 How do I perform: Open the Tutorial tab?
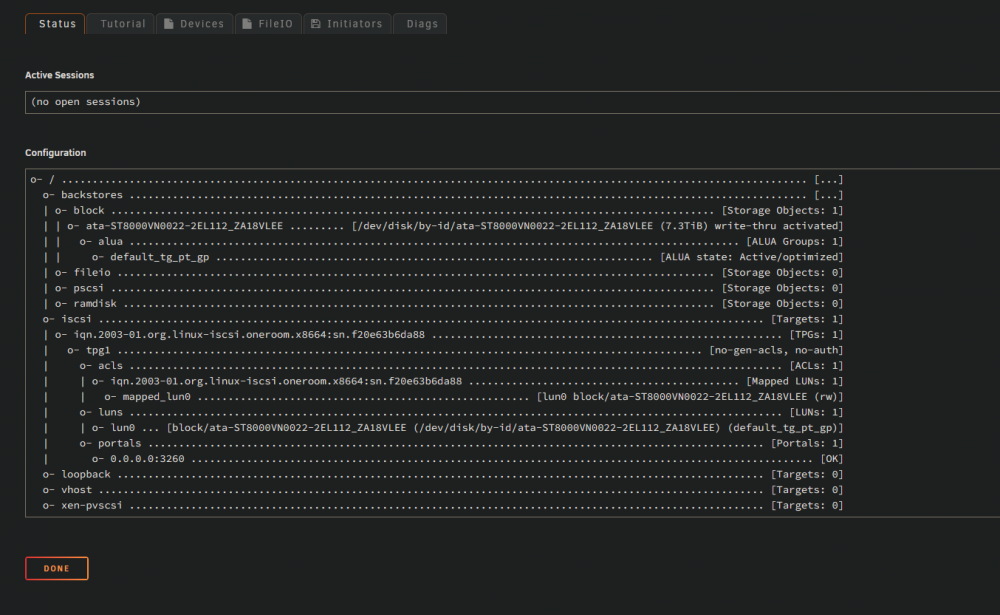point(121,24)
